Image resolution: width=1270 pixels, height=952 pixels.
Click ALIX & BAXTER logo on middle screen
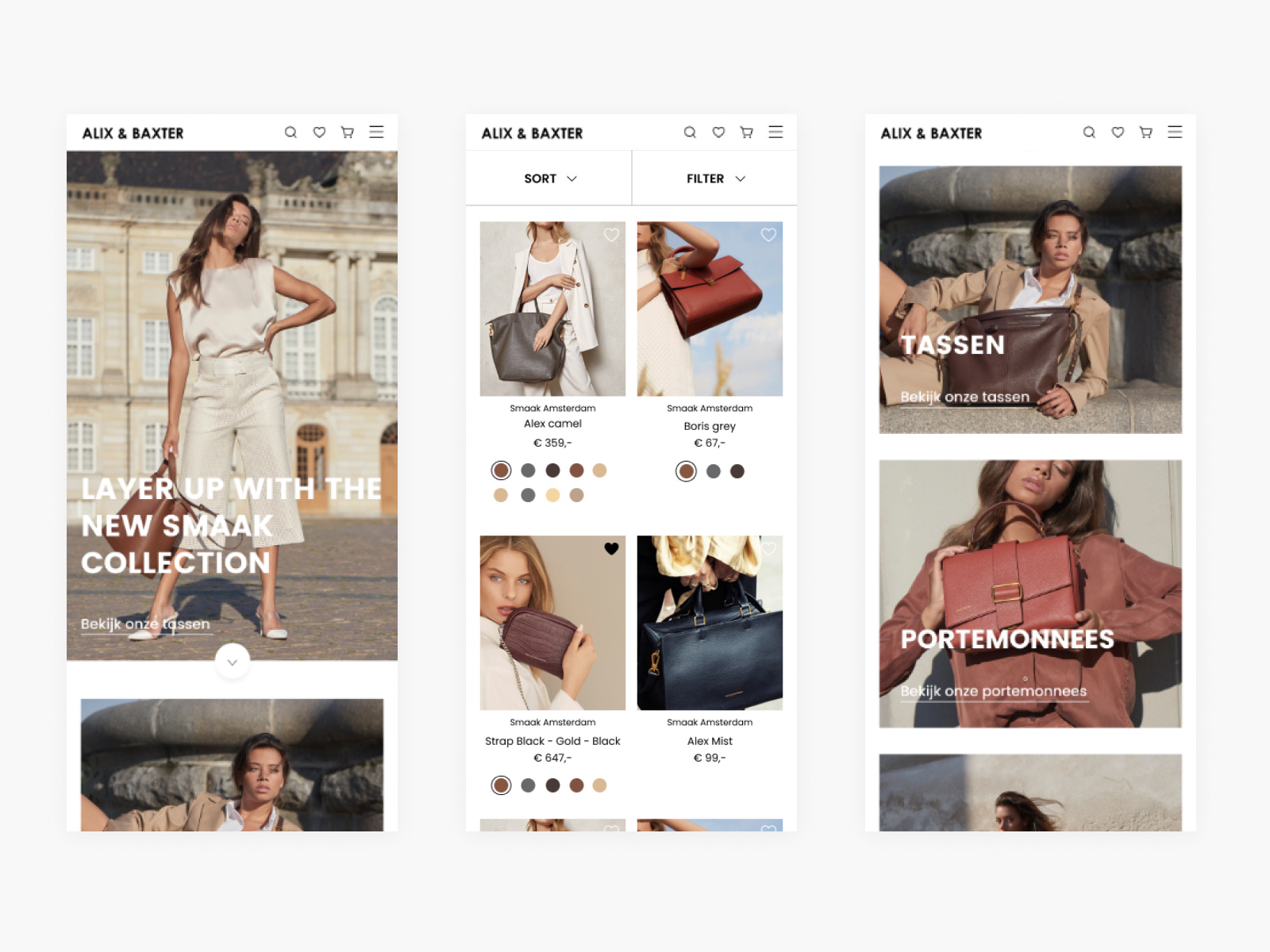532,133
